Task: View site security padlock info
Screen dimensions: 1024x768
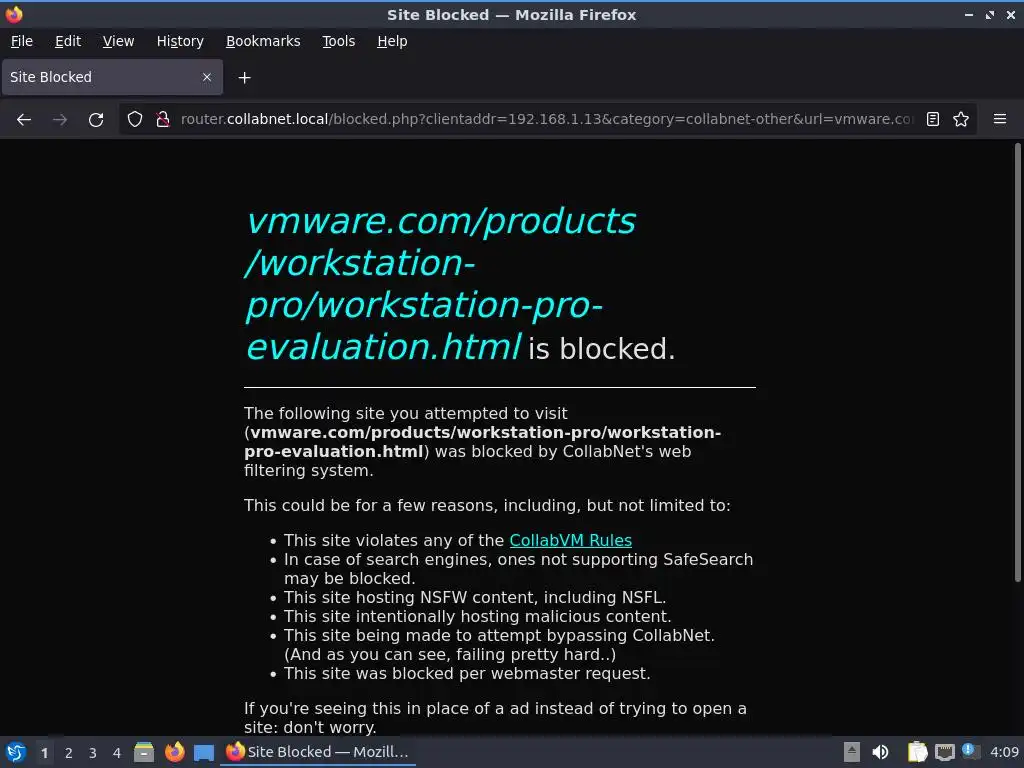Action: (163, 119)
